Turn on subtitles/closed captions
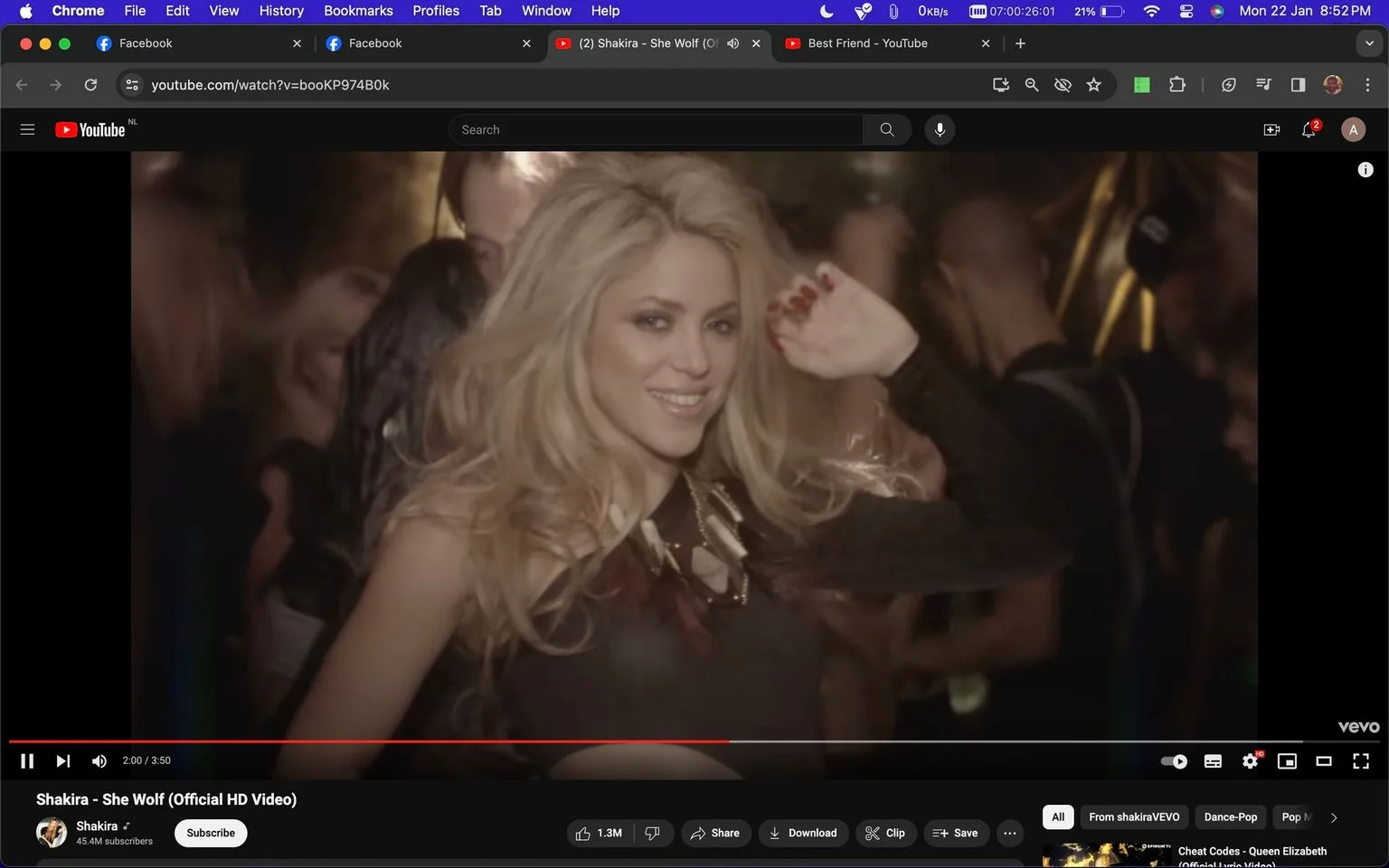This screenshot has width=1389, height=868. 1213,761
